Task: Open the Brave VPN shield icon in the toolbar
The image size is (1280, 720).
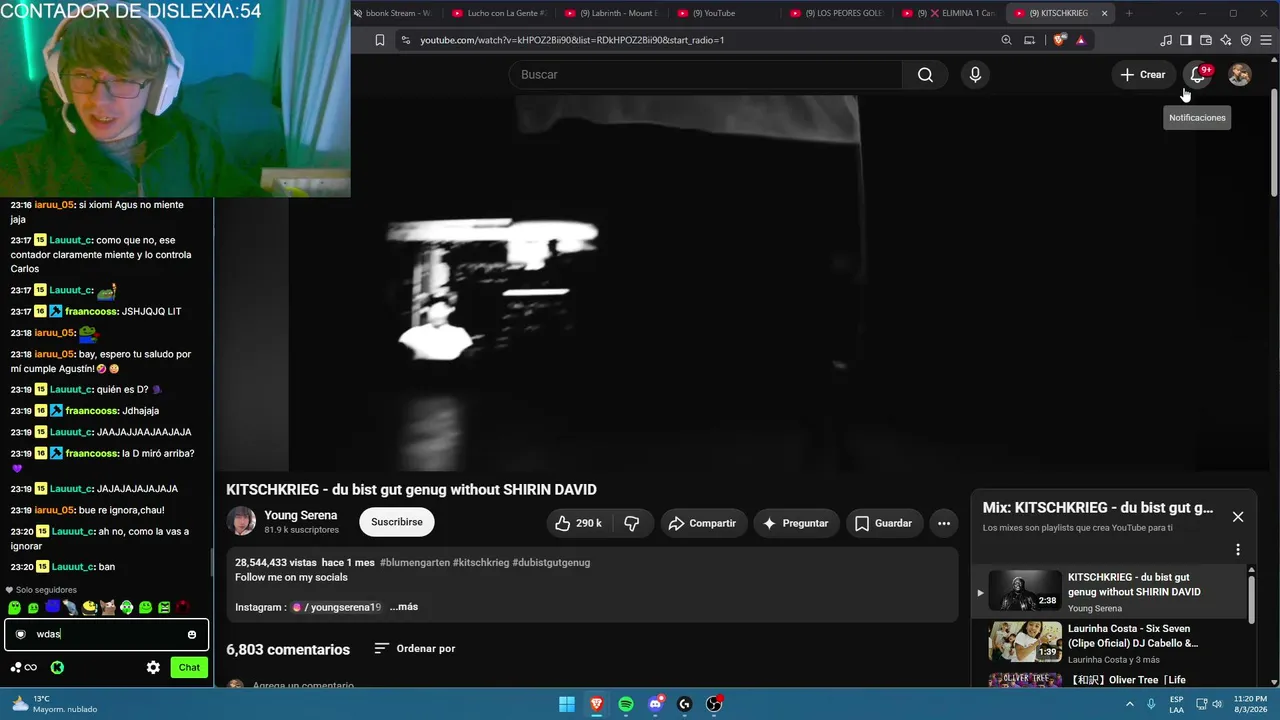Action: pos(1246,40)
